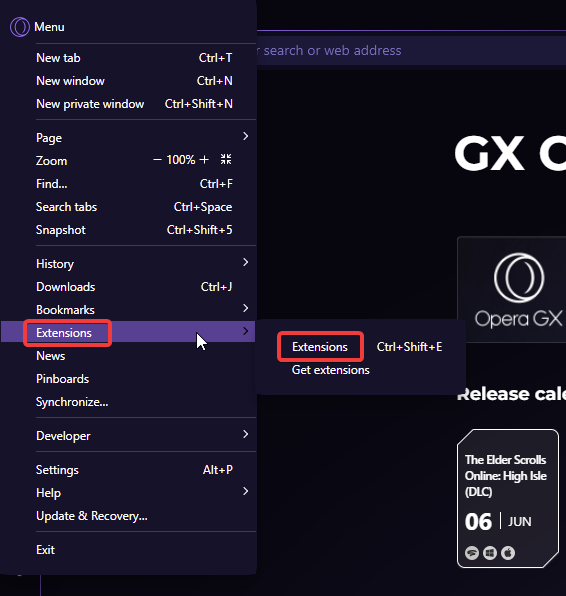Open Downloads from the menu
566x596 pixels.
(128, 287)
